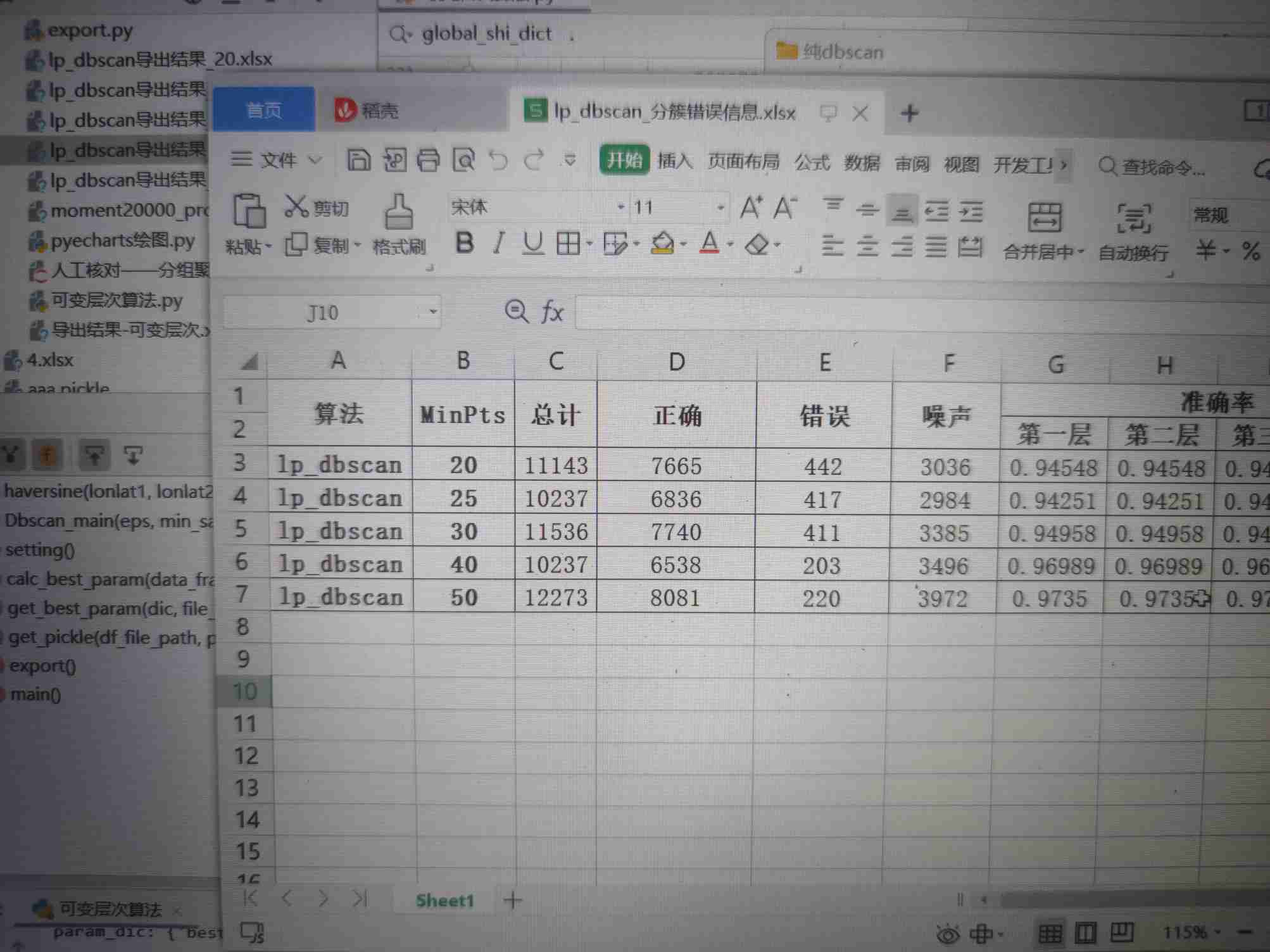Select the Sheet1 worksheet tab
The width and height of the screenshot is (1270, 952).
(444, 900)
